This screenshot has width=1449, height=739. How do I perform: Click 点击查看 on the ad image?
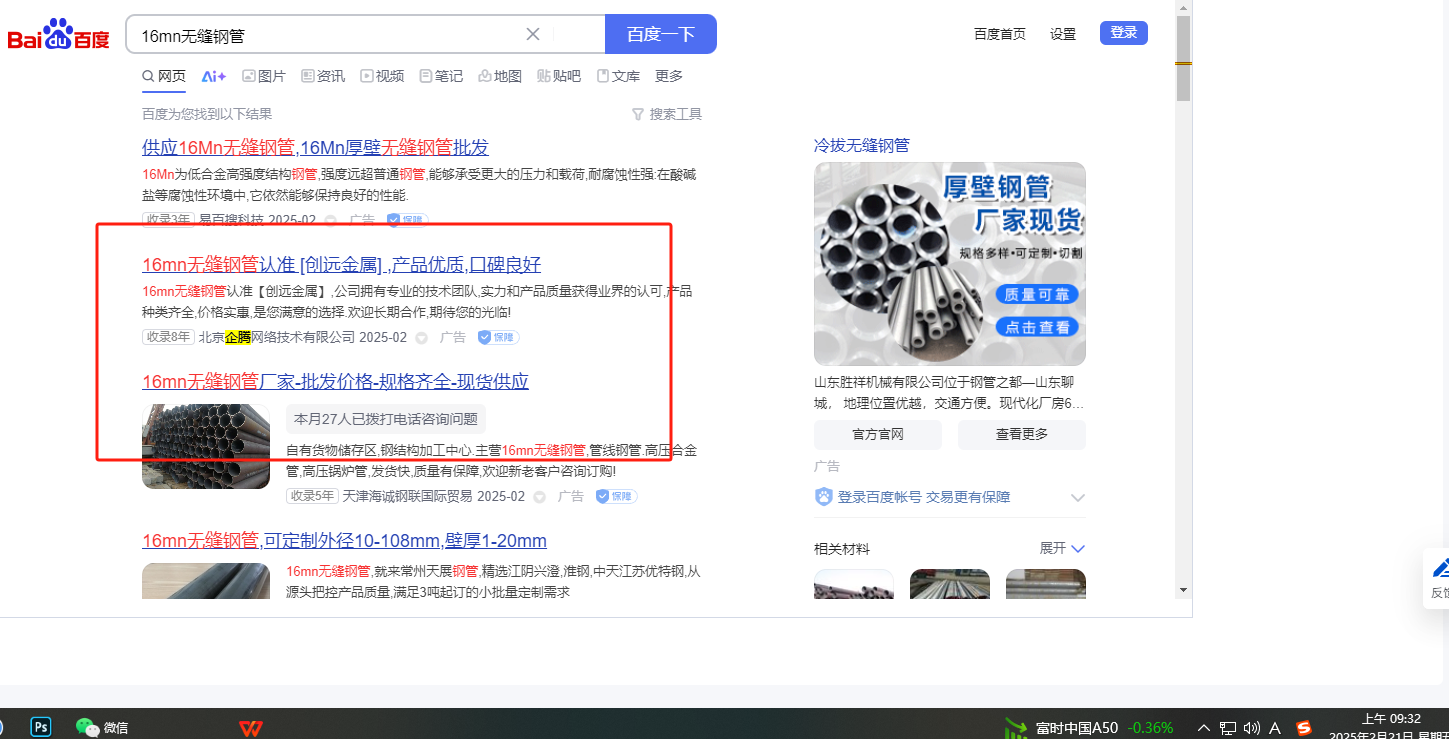tap(1037, 327)
